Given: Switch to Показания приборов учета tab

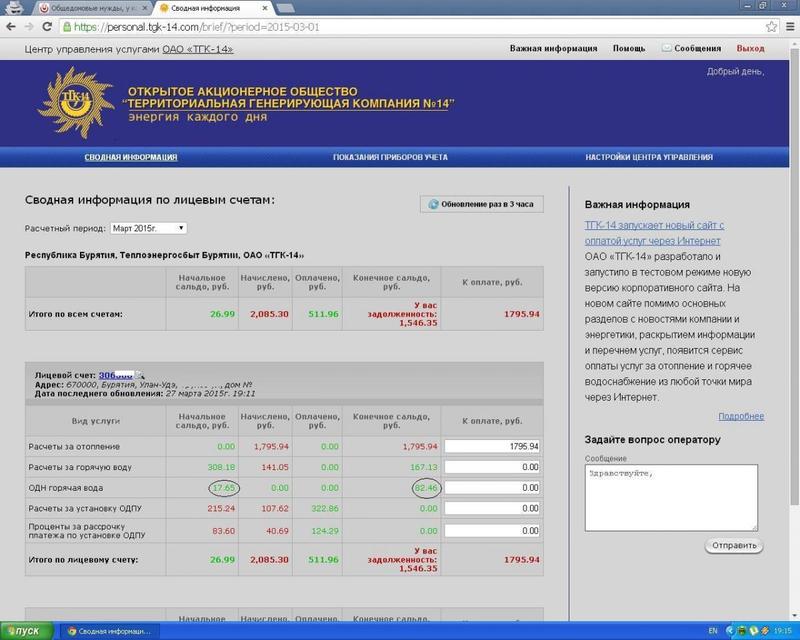Looking at the screenshot, I should click(390, 157).
